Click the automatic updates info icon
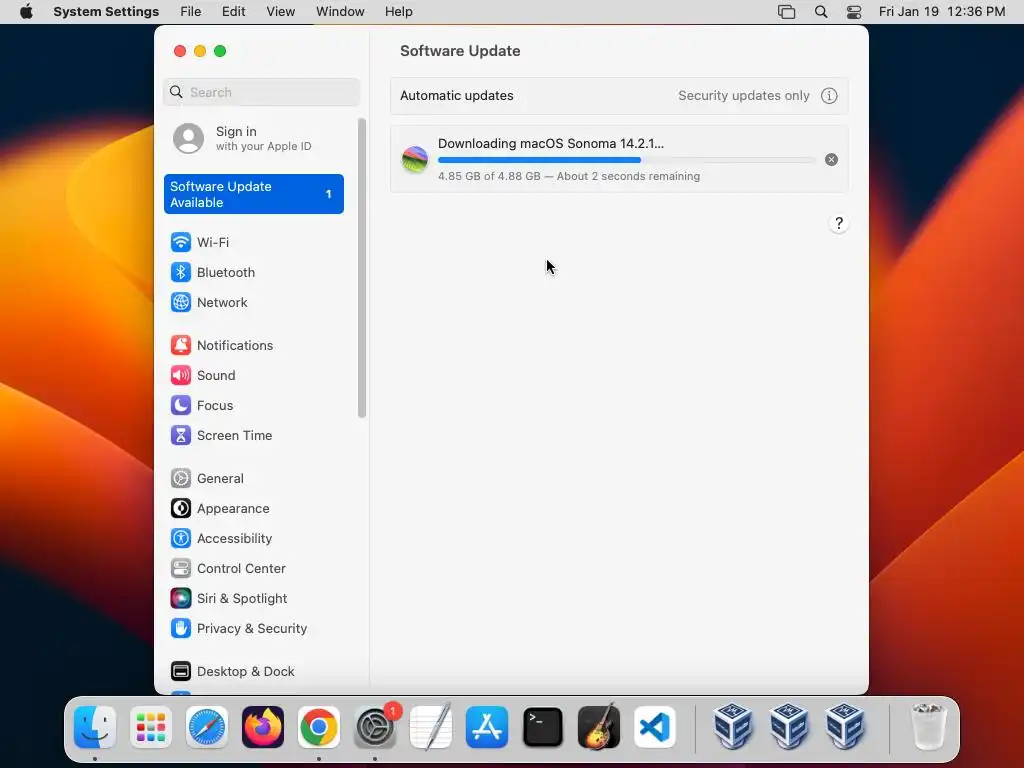Image resolution: width=1024 pixels, height=768 pixels. coord(829,96)
